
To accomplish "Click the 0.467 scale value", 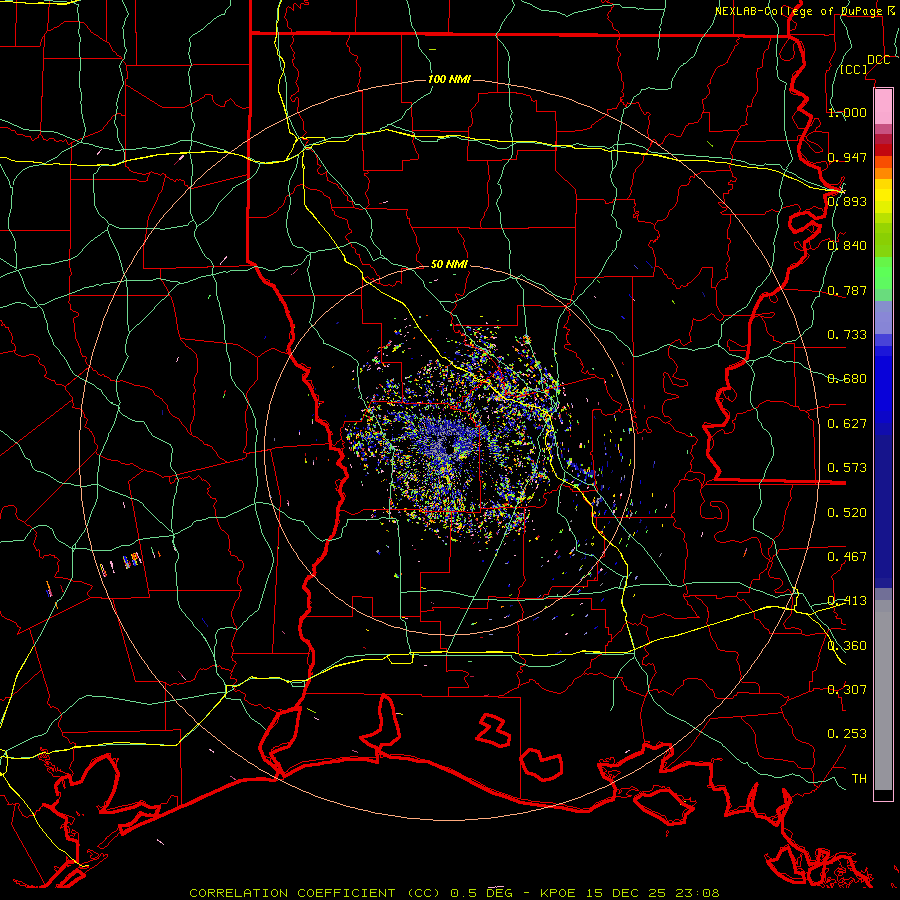I will (847, 557).
